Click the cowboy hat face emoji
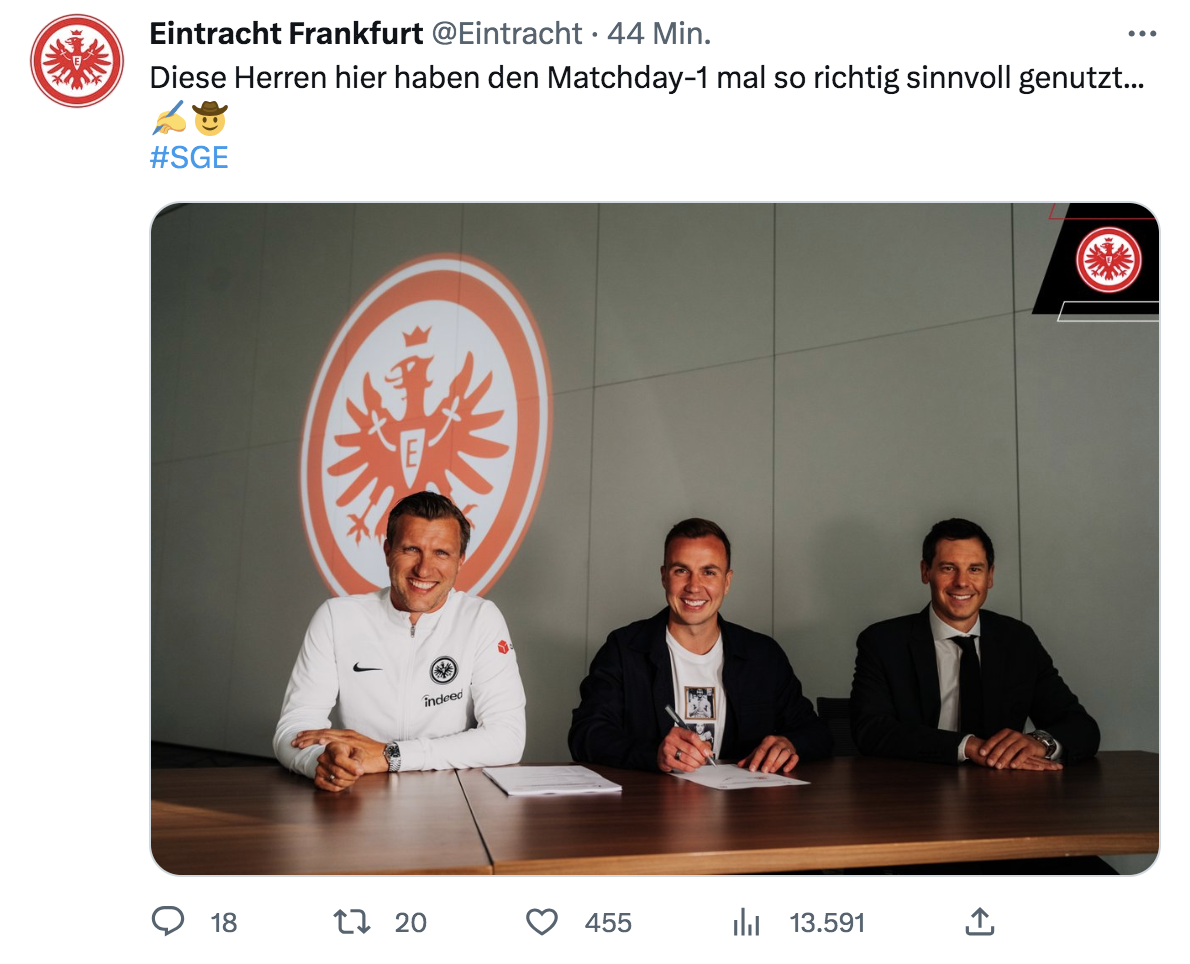The height and width of the screenshot is (964, 1190). [210, 119]
